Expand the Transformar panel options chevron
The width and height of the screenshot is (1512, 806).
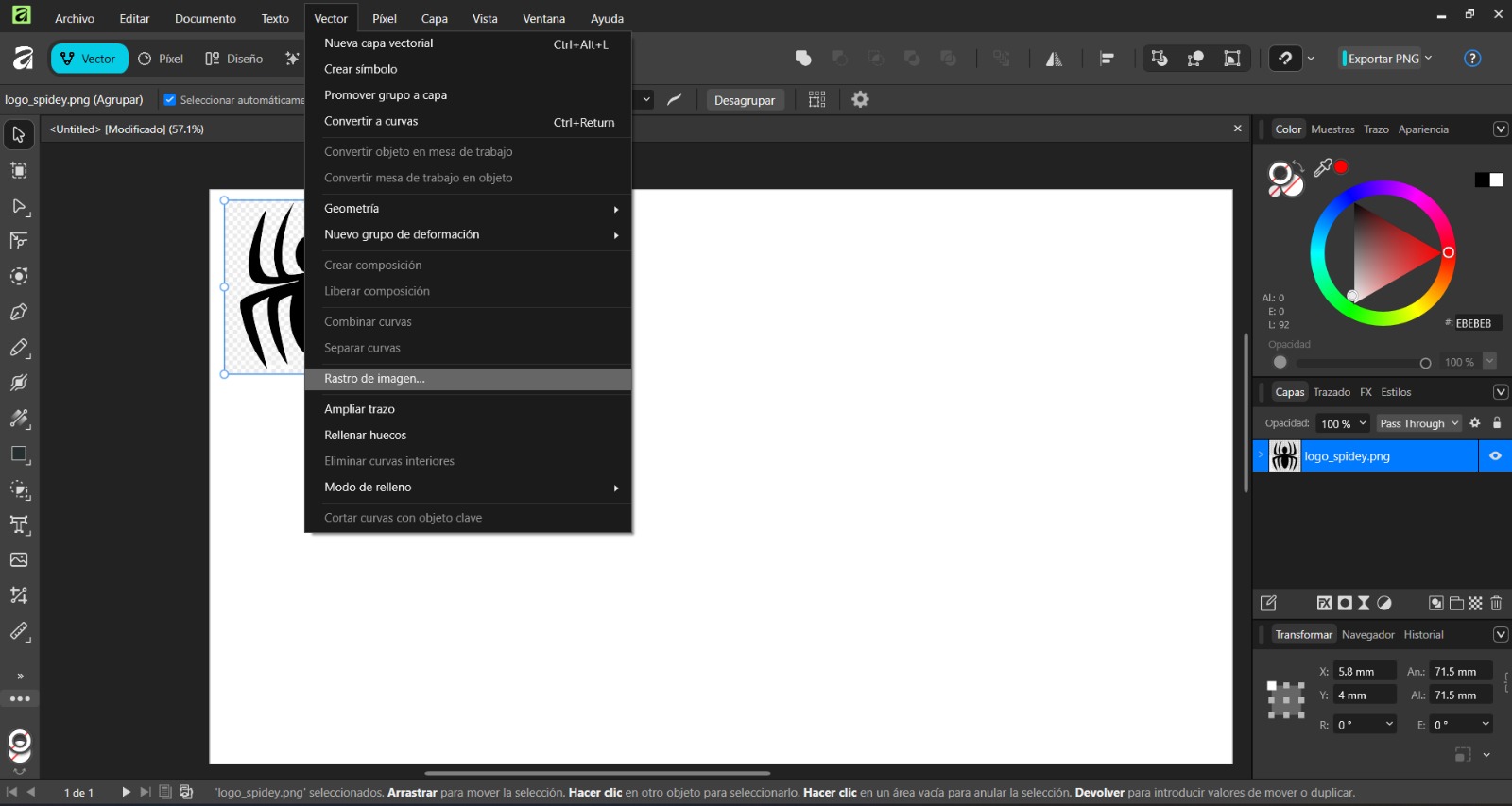[x=1500, y=635]
